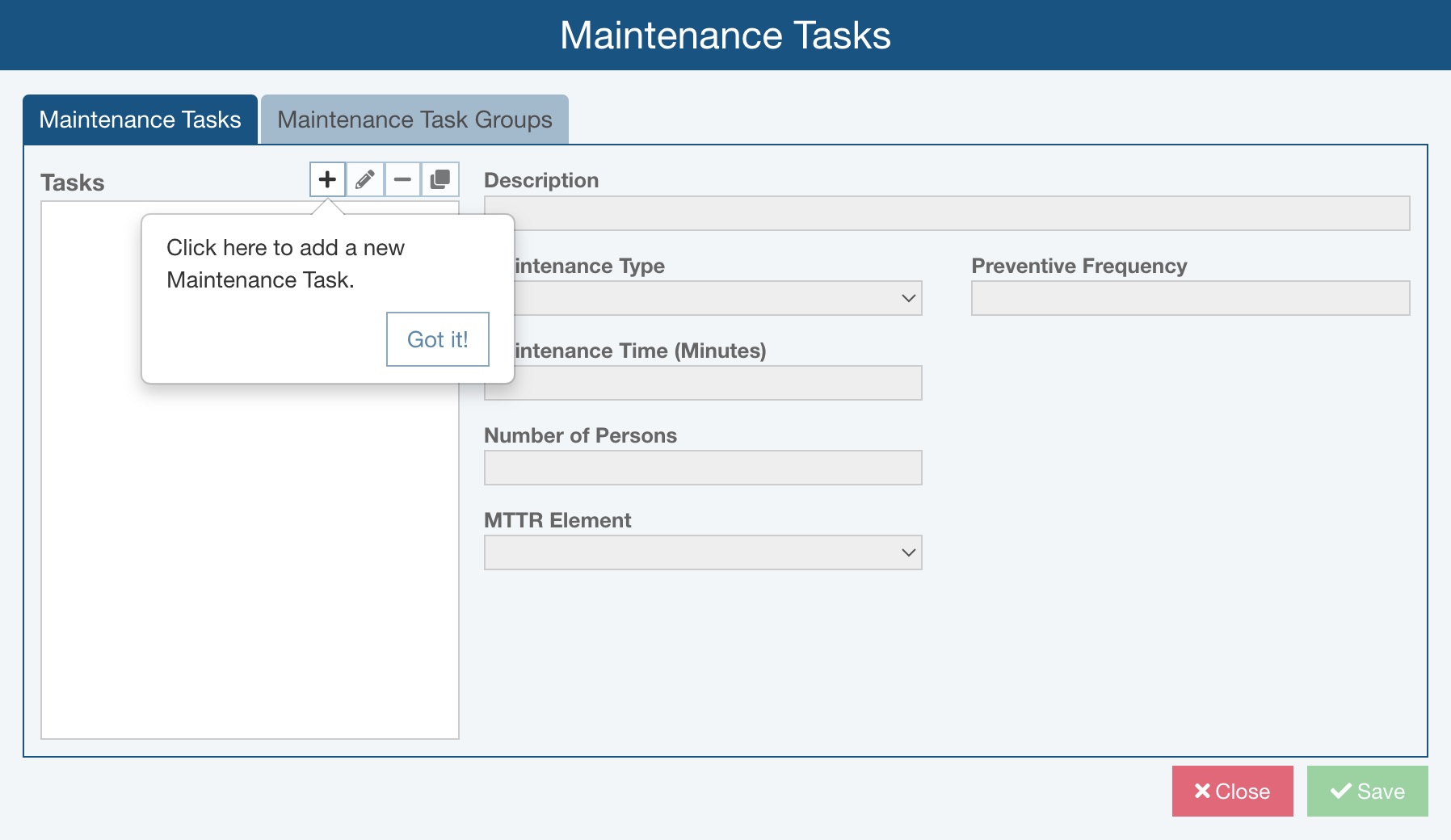Screen dimensions: 1451x840
Task: Click the plus icon to add task
Action: [x=327, y=179]
